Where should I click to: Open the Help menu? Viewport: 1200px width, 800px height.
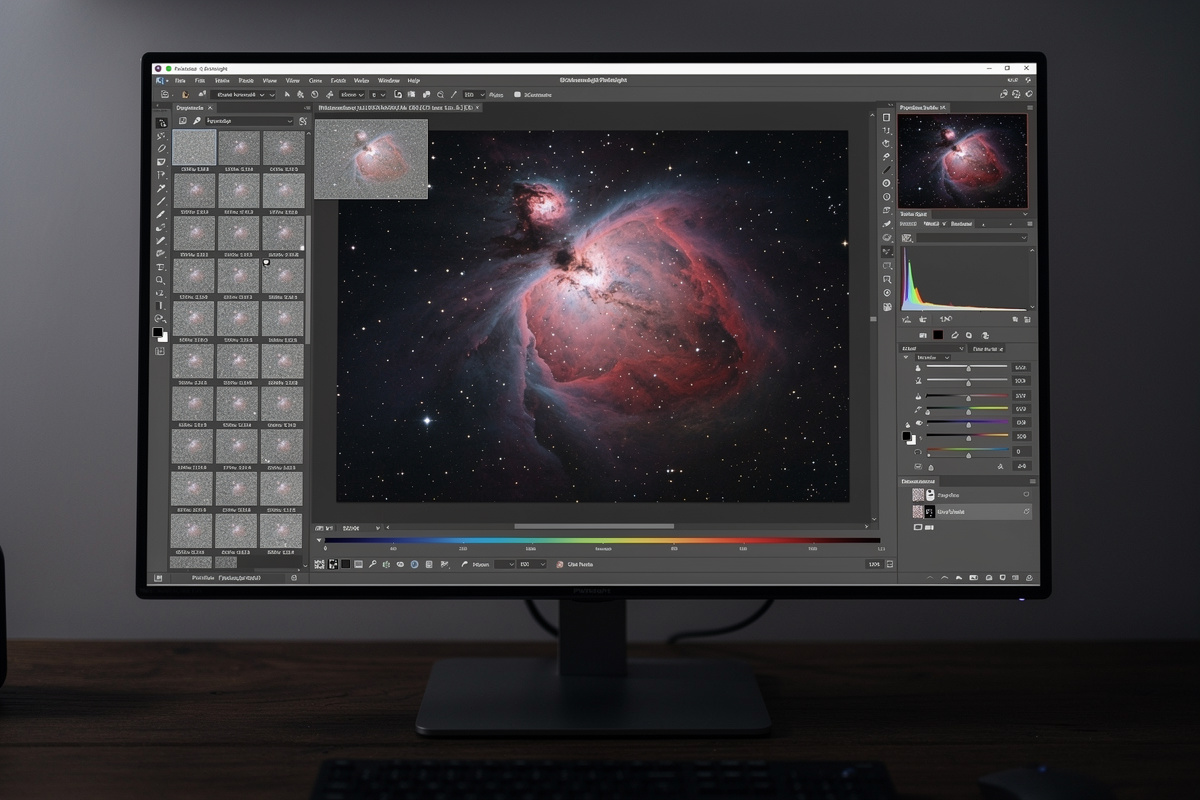click(414, 80)
